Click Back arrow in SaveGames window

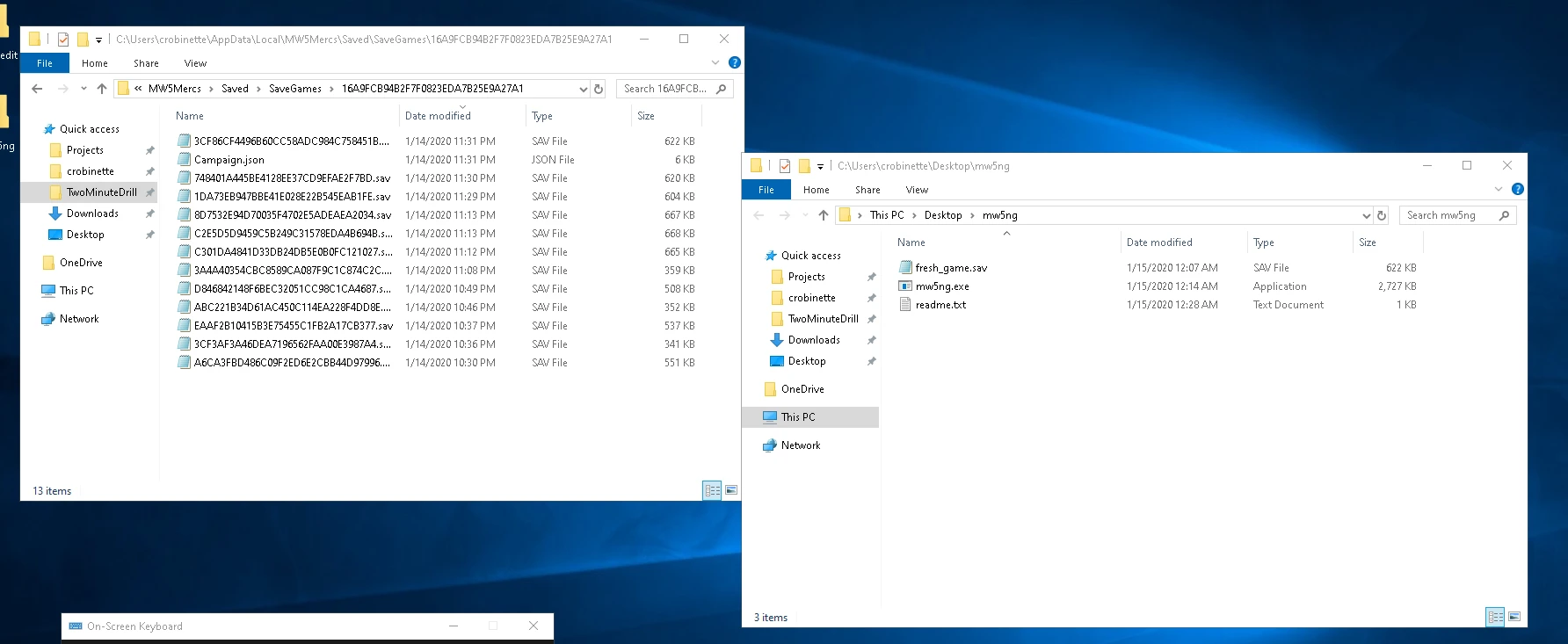[37, 89]
